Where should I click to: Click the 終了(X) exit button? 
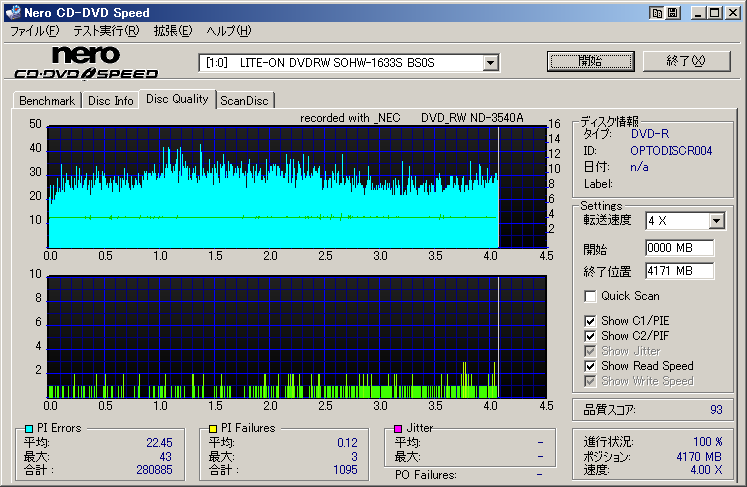click(x=686, y=61)
